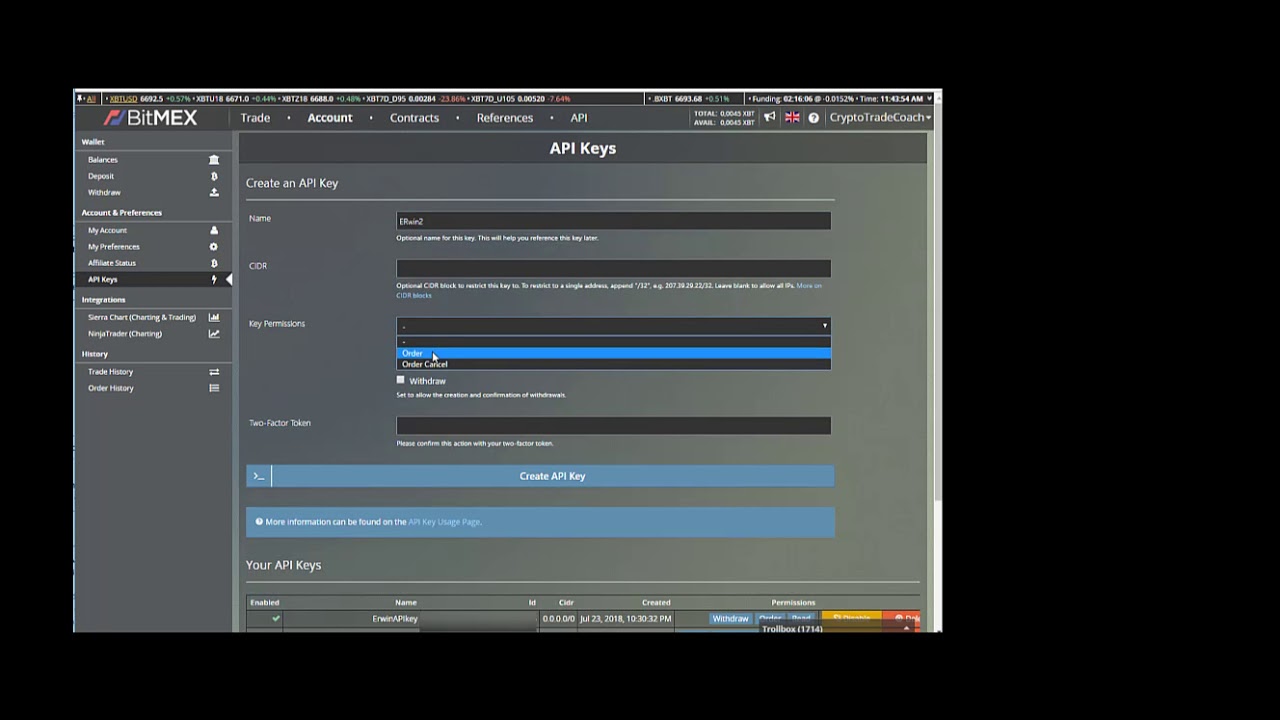Select Order in Key Permissions dropdown list
The height and width of the screenshot is (720, 1280).
pyautogui.click(x=614, y=353)
